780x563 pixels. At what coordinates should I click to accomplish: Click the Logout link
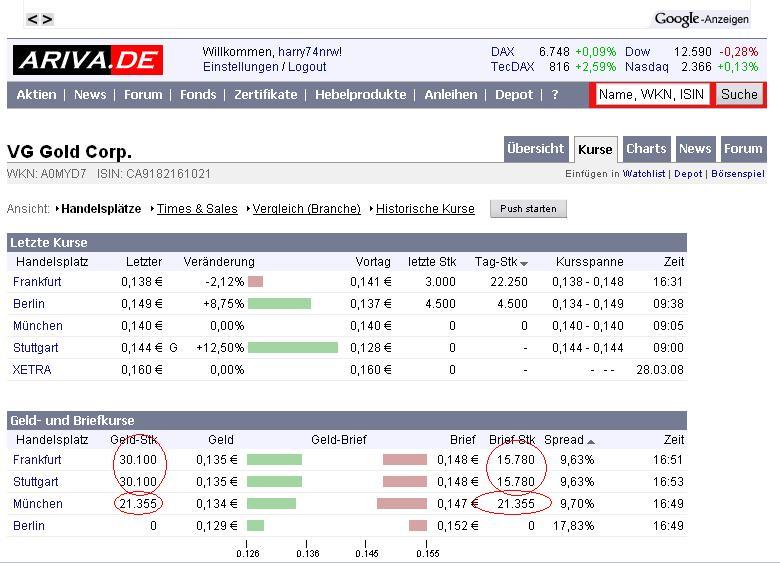[x=307, y=67]
